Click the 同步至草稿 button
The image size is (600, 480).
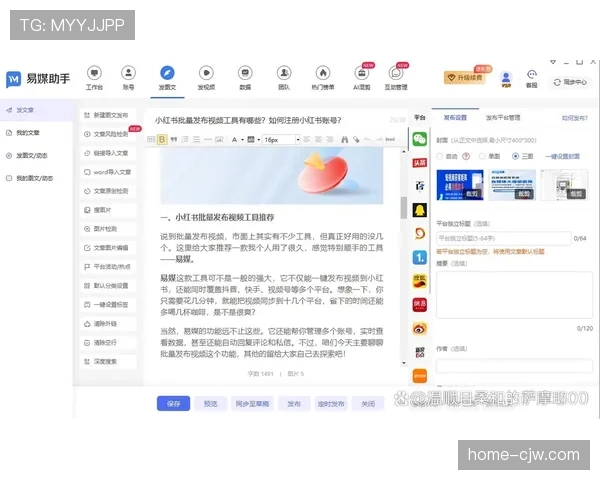click(252, 403)
